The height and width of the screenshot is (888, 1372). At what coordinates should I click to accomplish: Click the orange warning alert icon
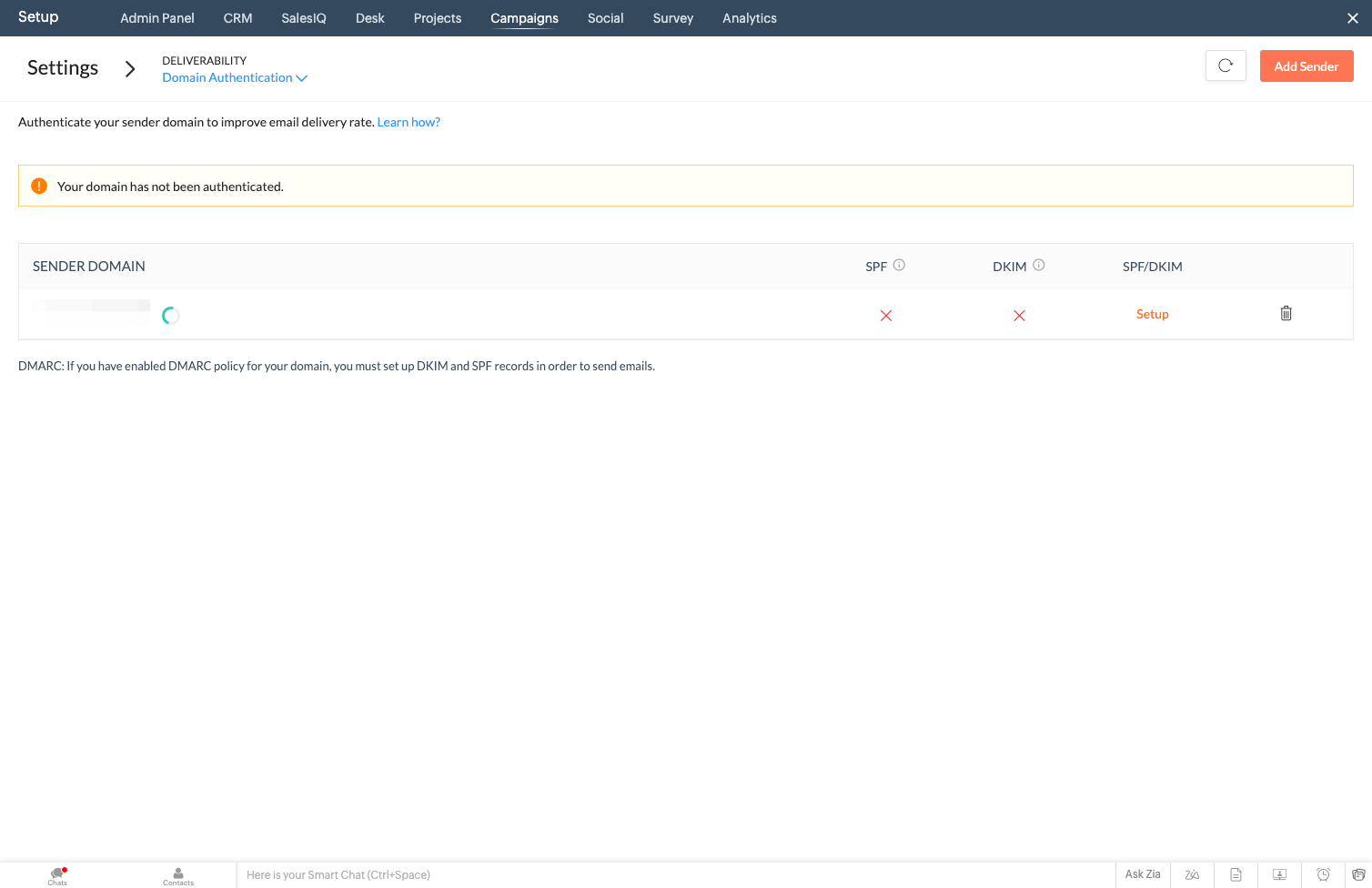(39, 186)
